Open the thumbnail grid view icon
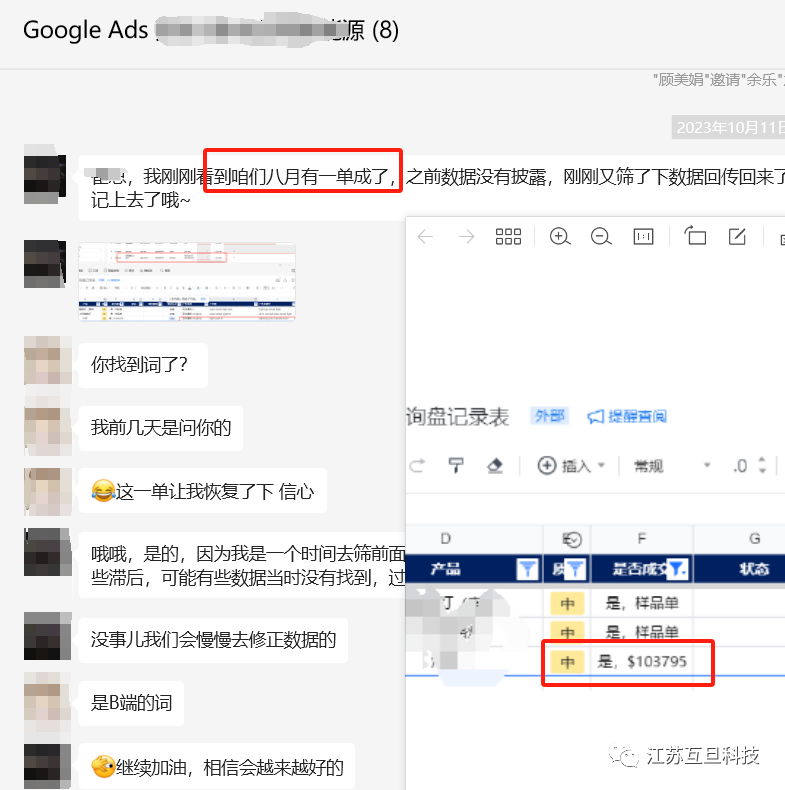This screenshot has height=790, width=785. pyautogui.click(x=509, y=237)
